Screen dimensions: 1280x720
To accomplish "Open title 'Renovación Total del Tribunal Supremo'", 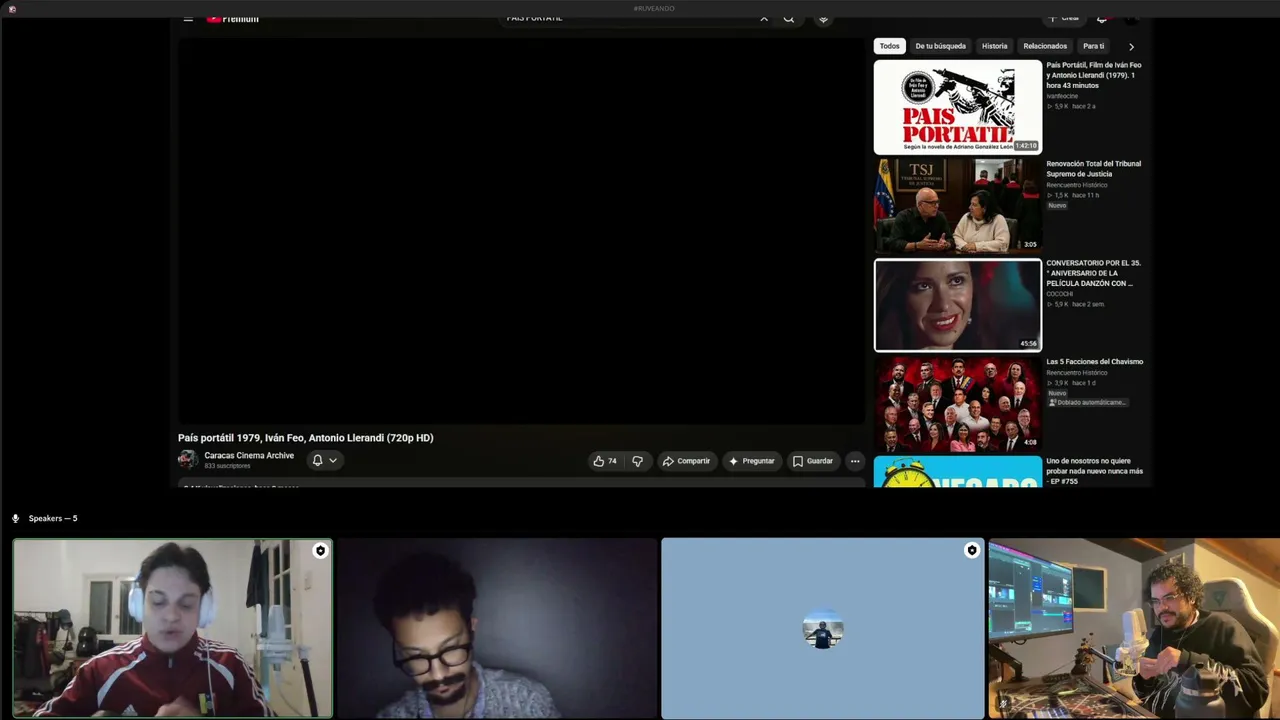I will point(1094,169).
